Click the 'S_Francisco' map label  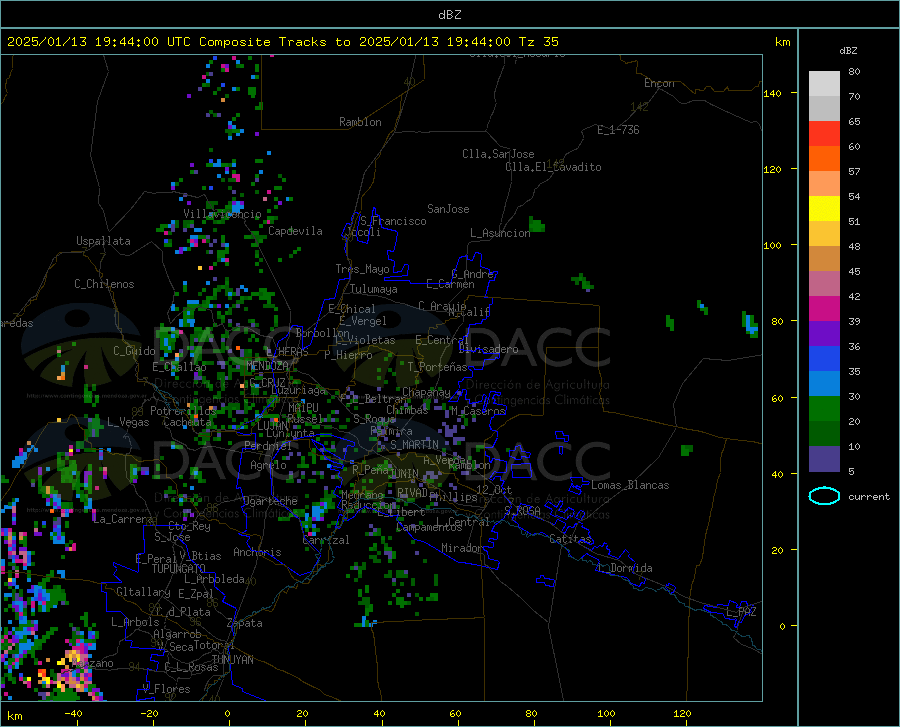coord(393,221)
